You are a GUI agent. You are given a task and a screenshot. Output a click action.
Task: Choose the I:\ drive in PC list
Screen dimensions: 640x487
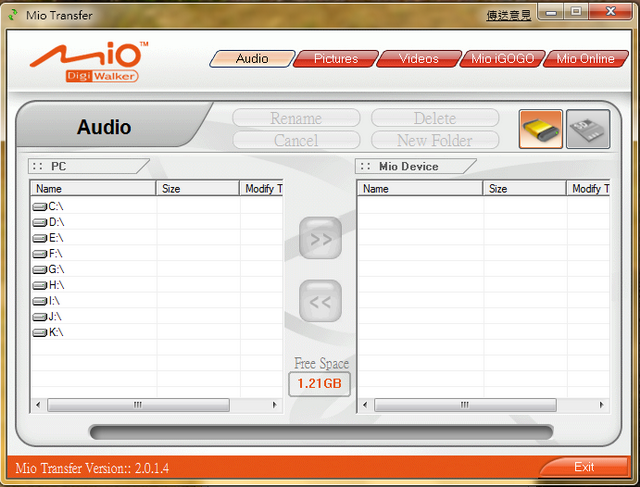(46, 301)
